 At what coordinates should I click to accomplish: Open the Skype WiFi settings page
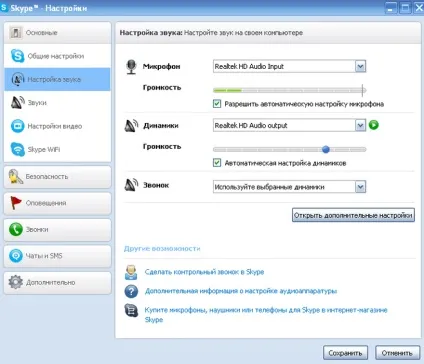(x=57, y=149)
